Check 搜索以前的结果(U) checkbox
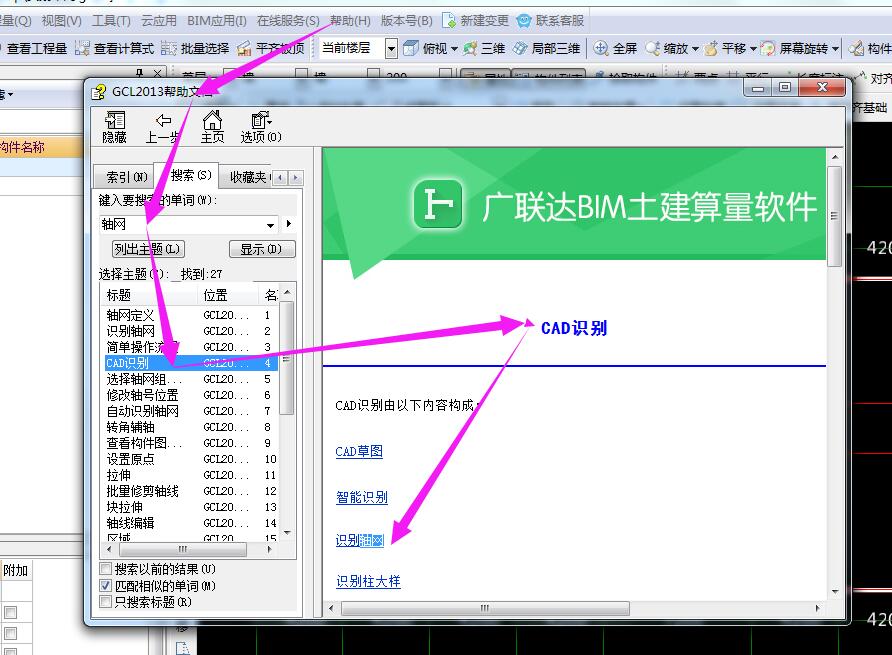This screenshot has width=892, height=655. click(x=105, y=569)
